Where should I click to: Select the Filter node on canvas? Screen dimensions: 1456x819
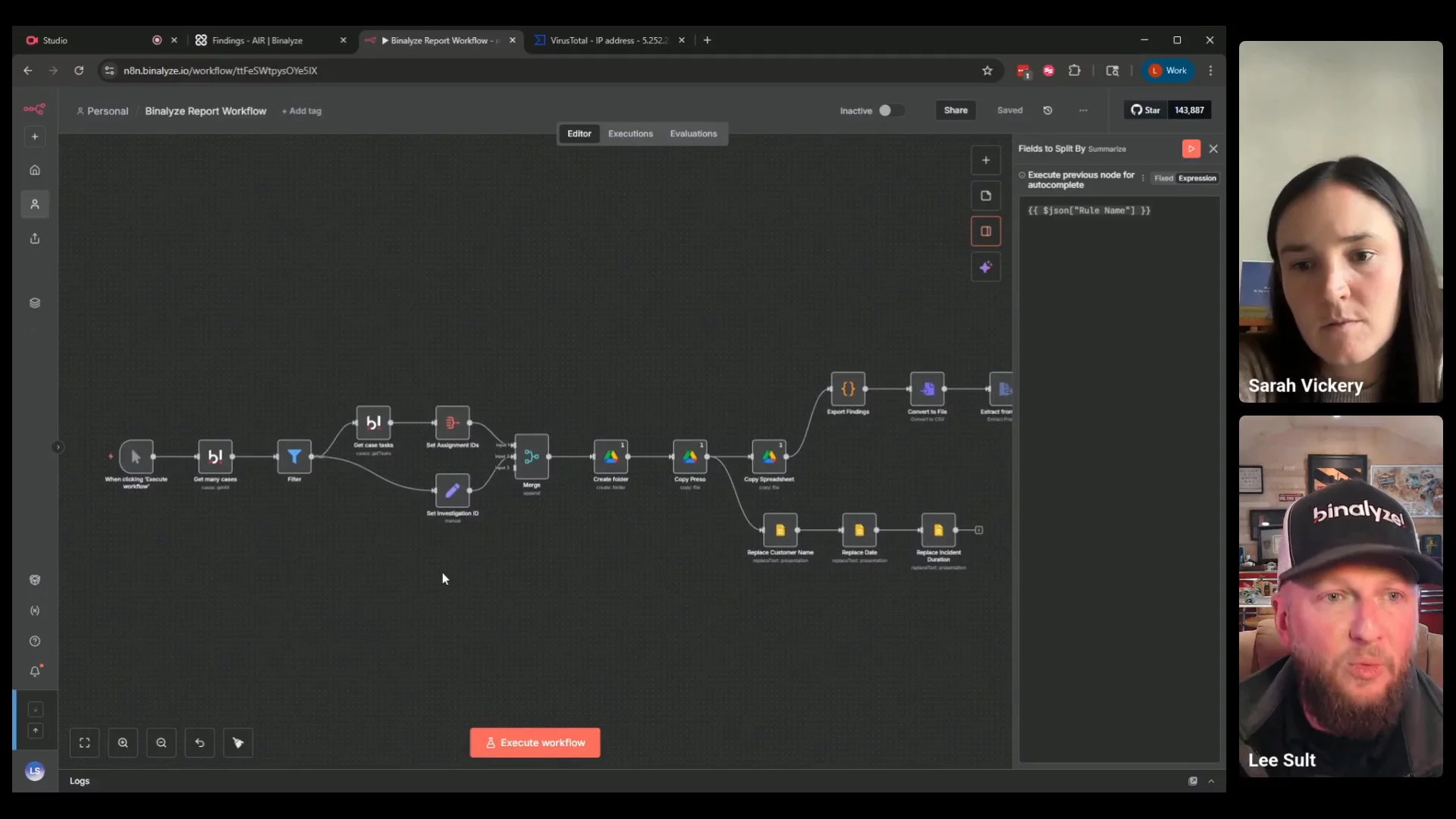(x=294, y=457)
